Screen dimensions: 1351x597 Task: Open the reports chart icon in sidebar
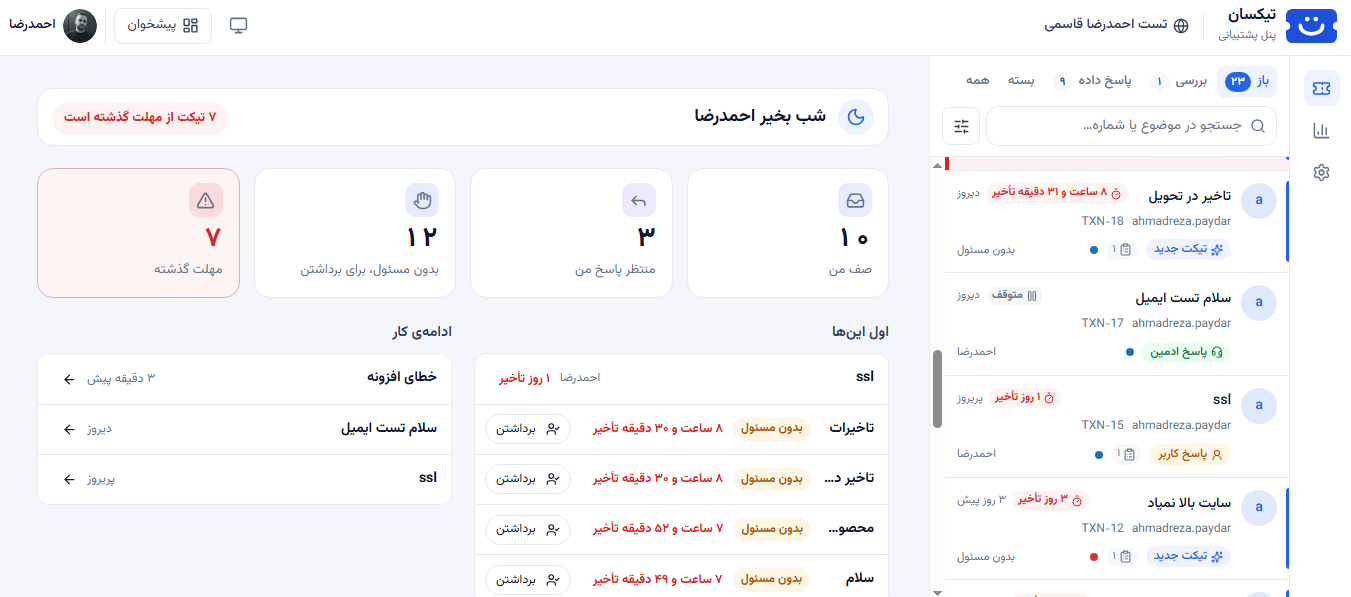(x=1321, y=131)
